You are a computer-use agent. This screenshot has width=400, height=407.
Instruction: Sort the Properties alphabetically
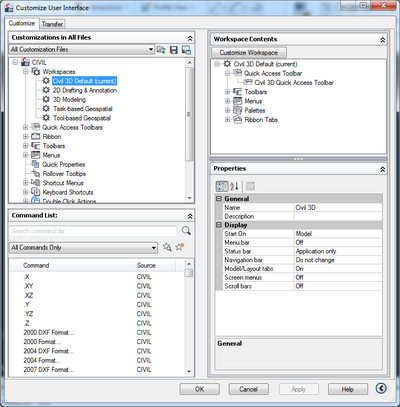pos(234,186)
